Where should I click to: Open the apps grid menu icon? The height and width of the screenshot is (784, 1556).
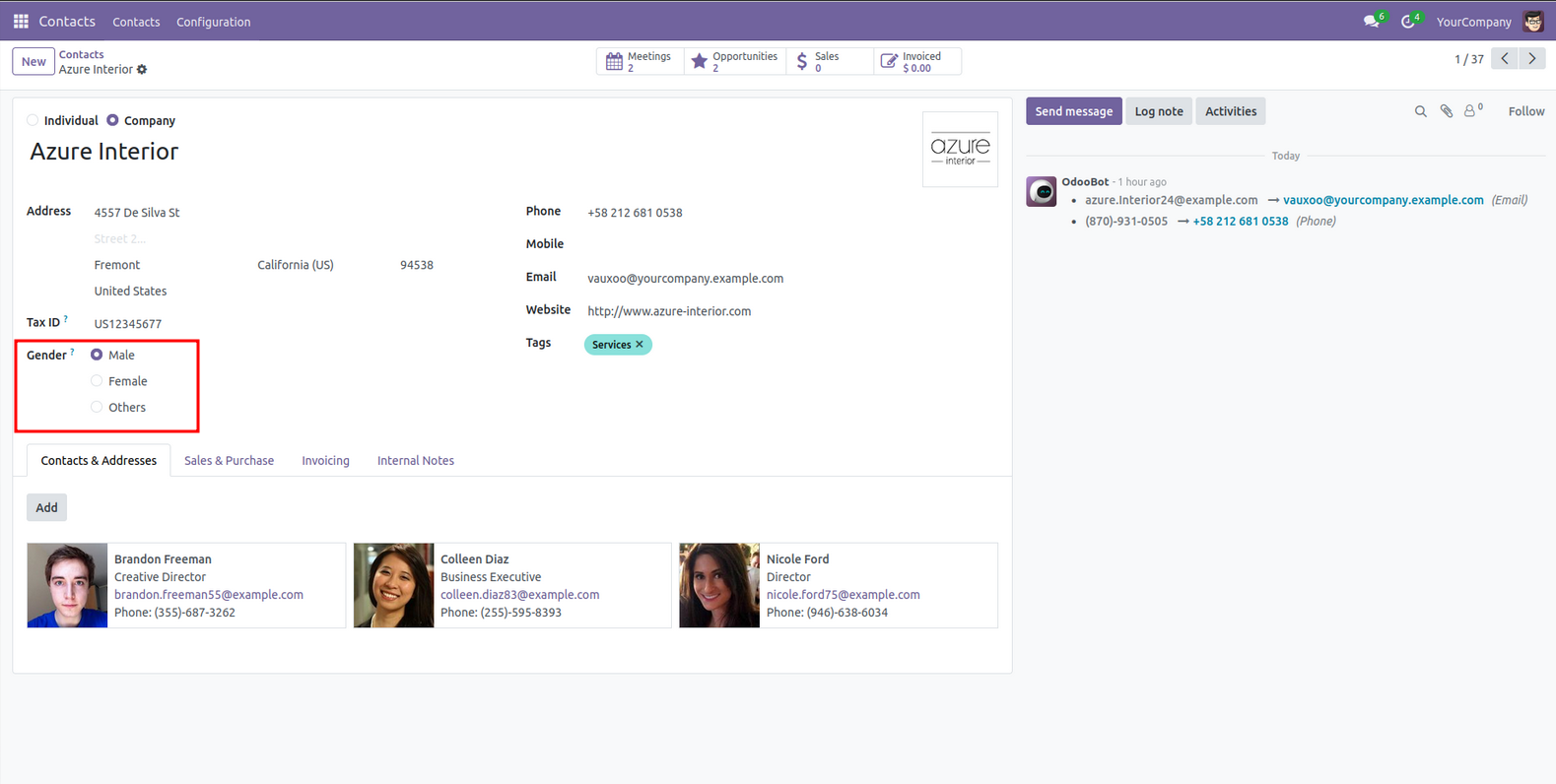tap(21, 21)
